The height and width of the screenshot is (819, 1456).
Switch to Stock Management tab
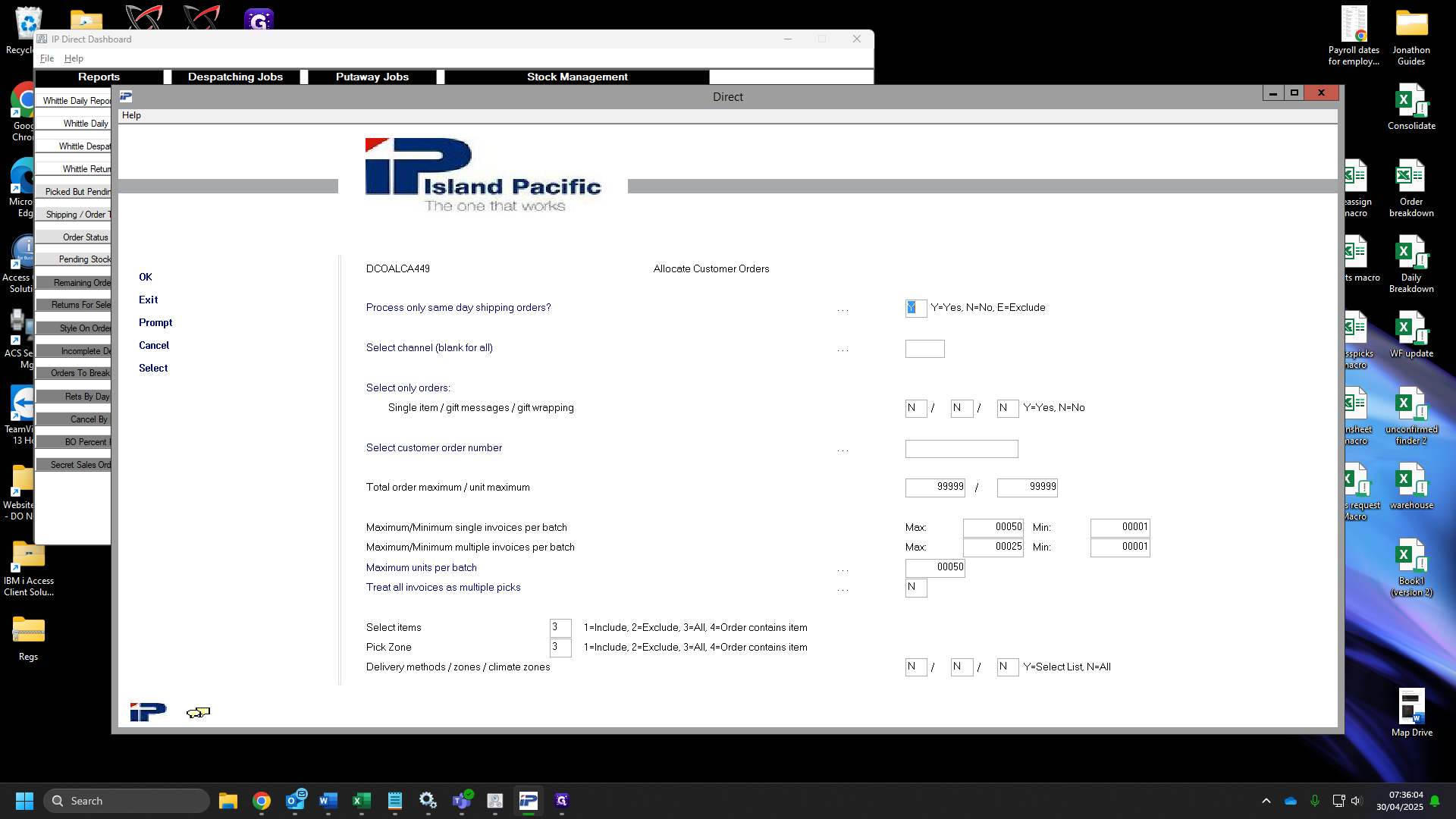[577, 77]
